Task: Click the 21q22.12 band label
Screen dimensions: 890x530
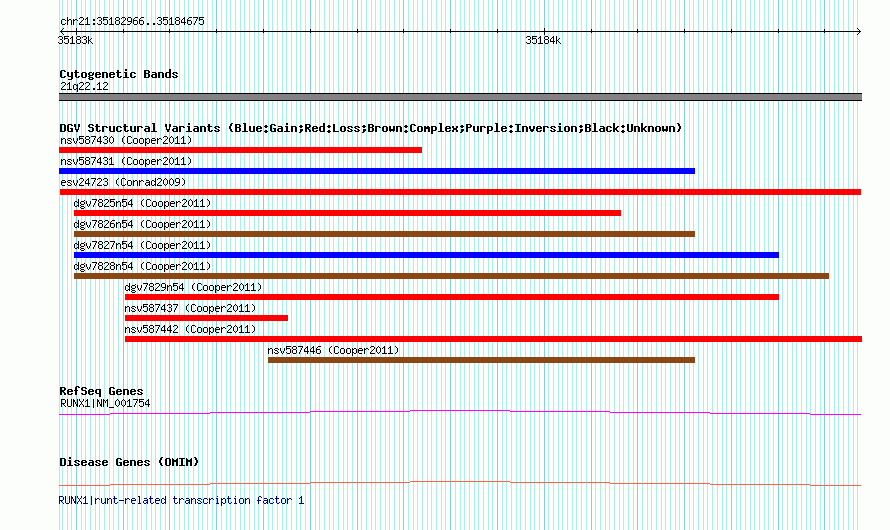Action: pyautogui.click(x=84, y=86)
